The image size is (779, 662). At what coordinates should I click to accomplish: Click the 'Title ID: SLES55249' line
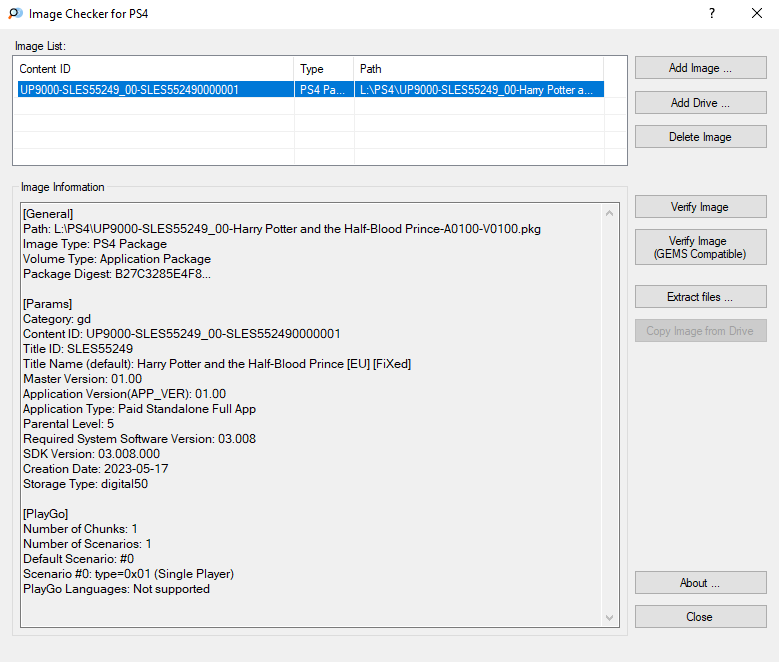click(x=78, y=349)
